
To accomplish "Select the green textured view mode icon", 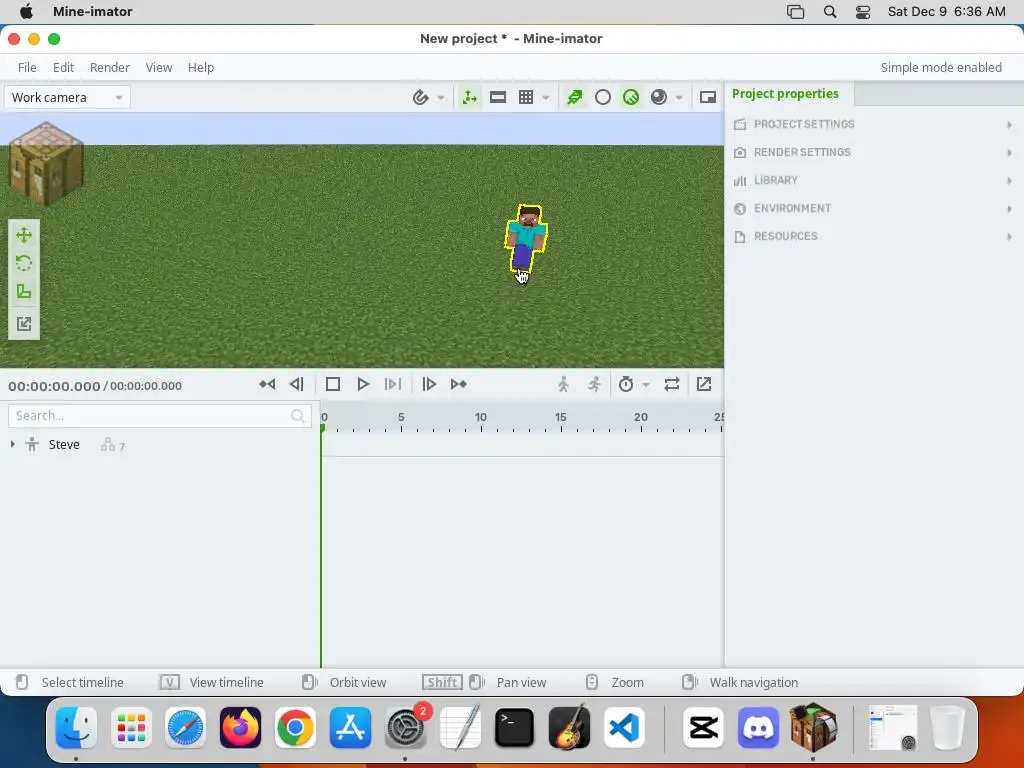I will [631, 97].
